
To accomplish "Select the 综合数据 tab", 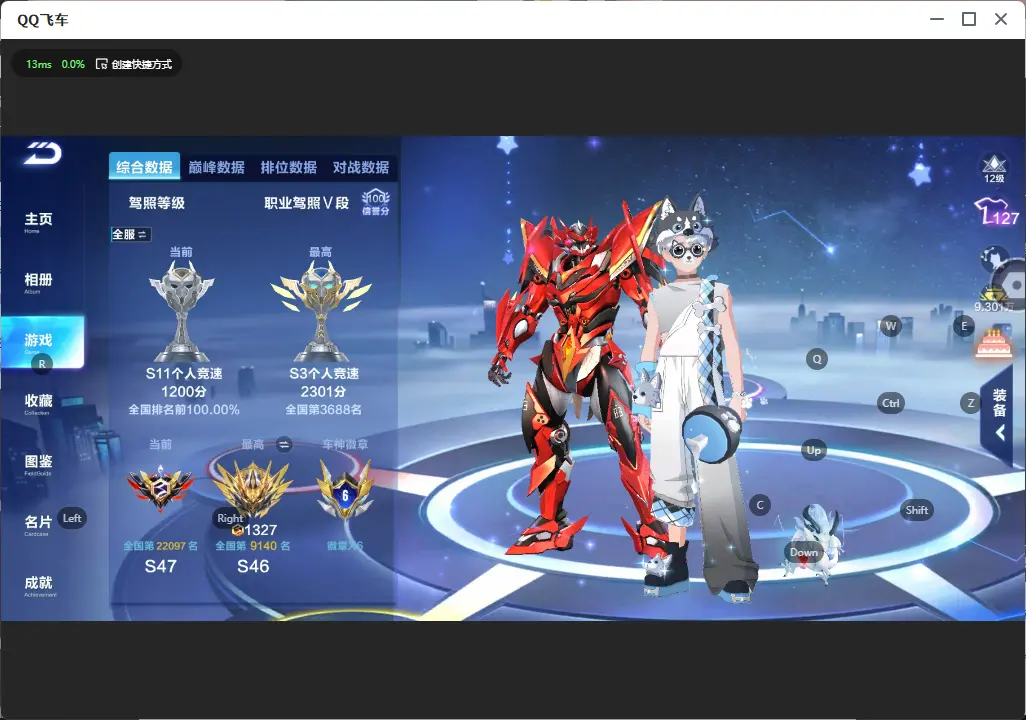I will [145, 167].
